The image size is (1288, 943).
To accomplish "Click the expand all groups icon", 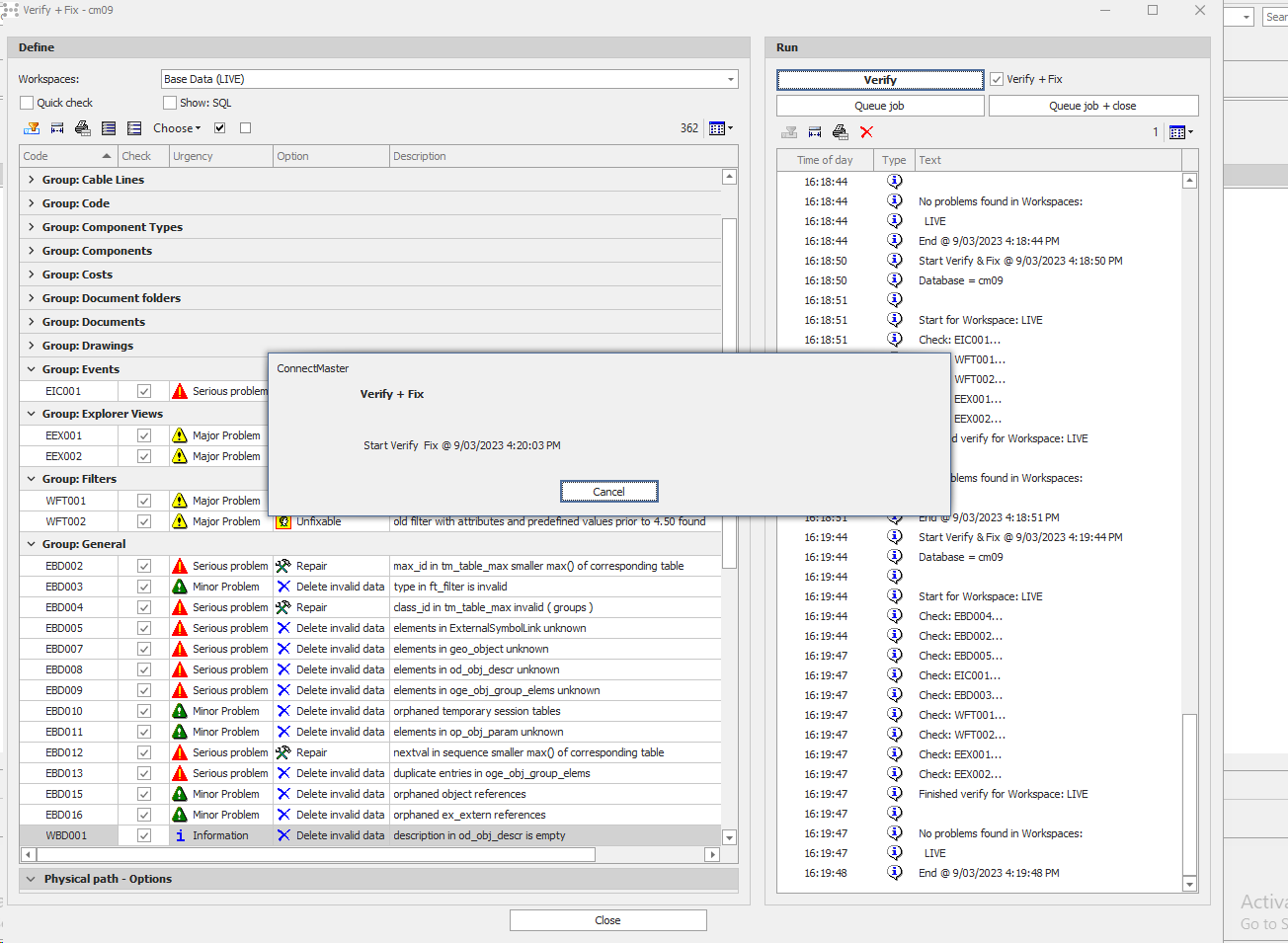I will (109, 128).
